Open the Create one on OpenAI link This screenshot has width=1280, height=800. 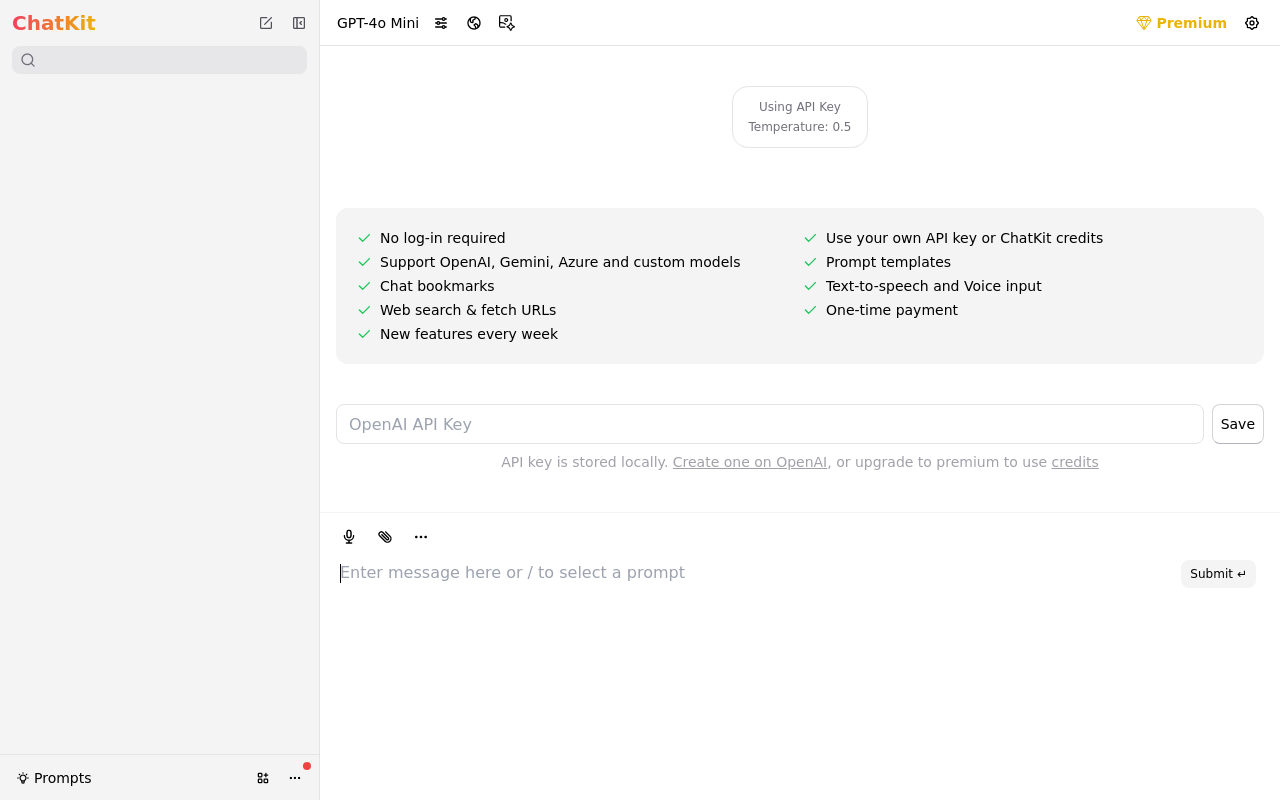tap(750, 462)
